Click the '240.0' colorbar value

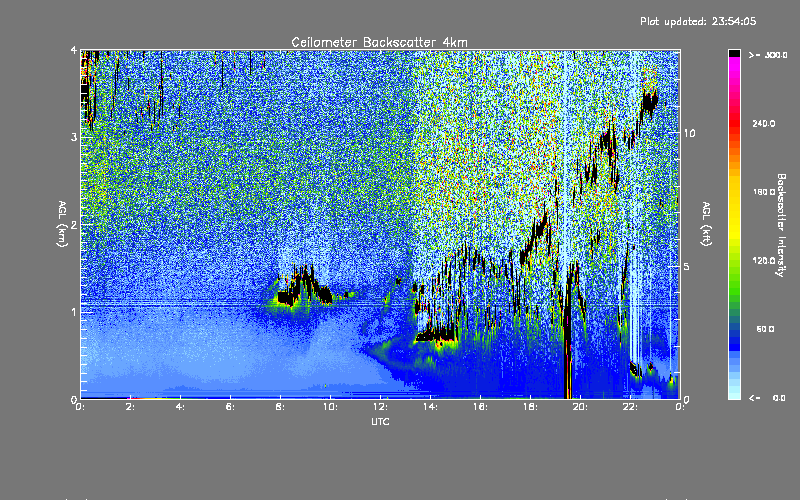coord(764,124)
